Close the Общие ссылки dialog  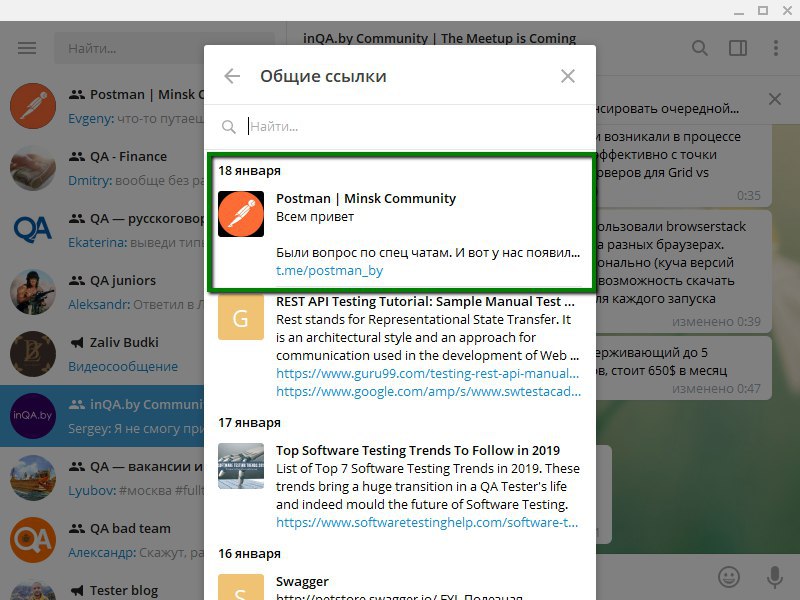click(567, 76)
